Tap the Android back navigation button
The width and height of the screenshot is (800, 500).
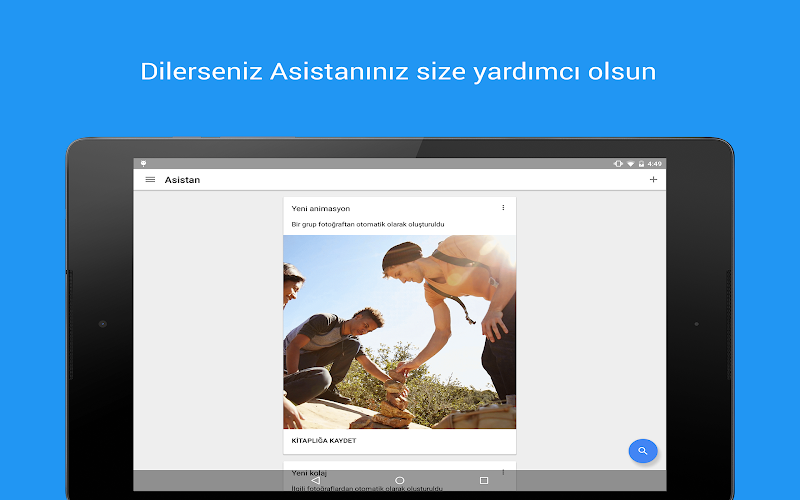pyautogui.click(x=315, y=481)
